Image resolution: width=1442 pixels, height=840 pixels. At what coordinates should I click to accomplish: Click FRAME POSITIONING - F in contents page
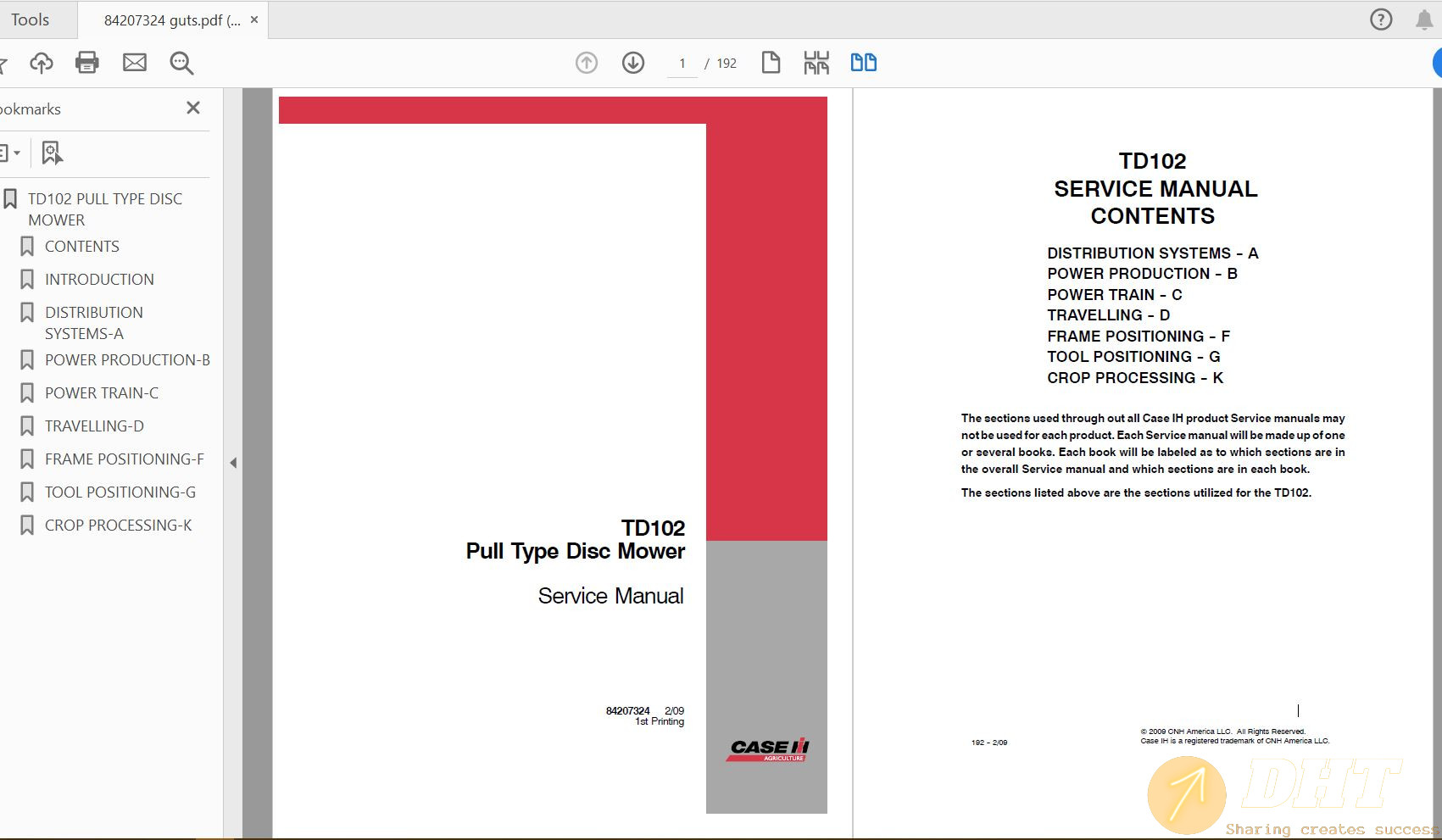[x=1139, y=337]
